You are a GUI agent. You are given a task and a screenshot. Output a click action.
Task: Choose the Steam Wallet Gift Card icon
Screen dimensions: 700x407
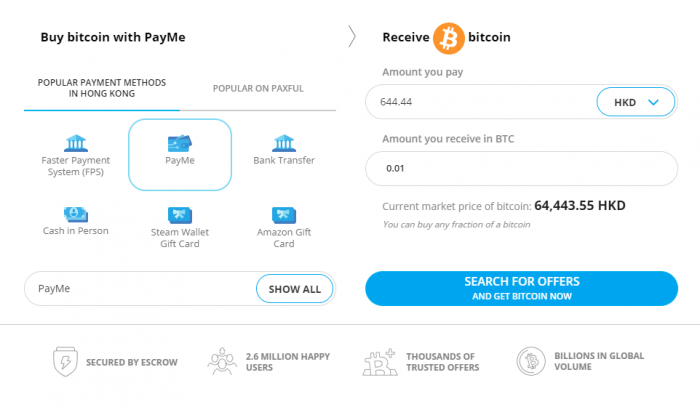(180, 215)
